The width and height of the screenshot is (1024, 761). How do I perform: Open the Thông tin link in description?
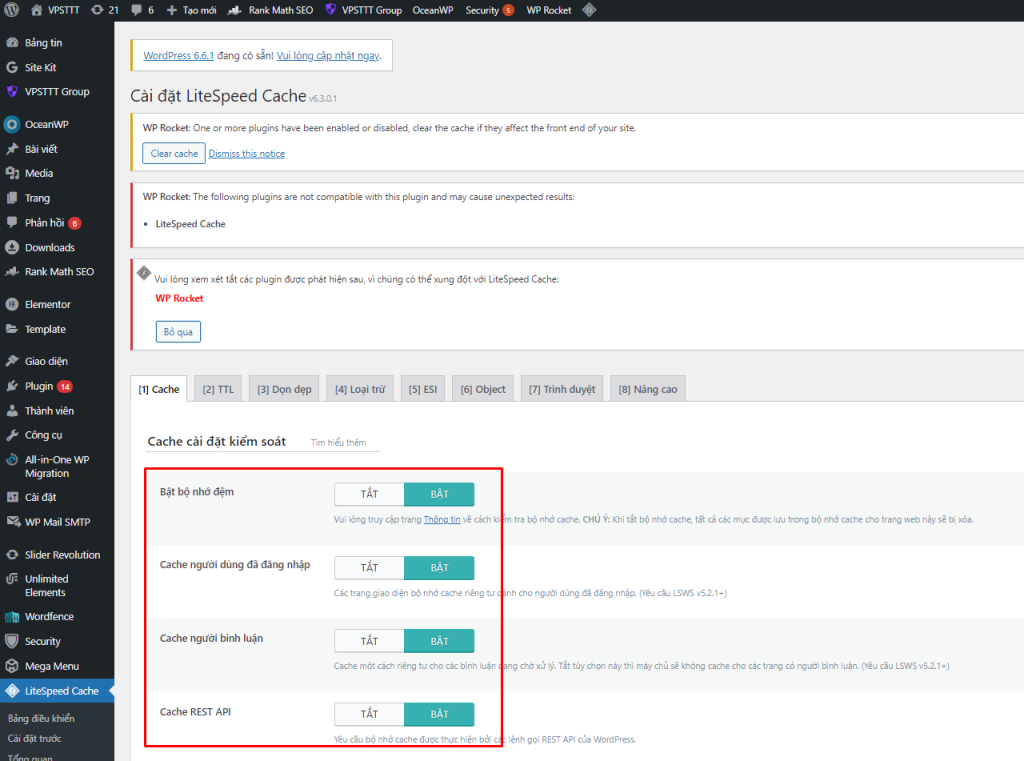click(x=442, y=519)
